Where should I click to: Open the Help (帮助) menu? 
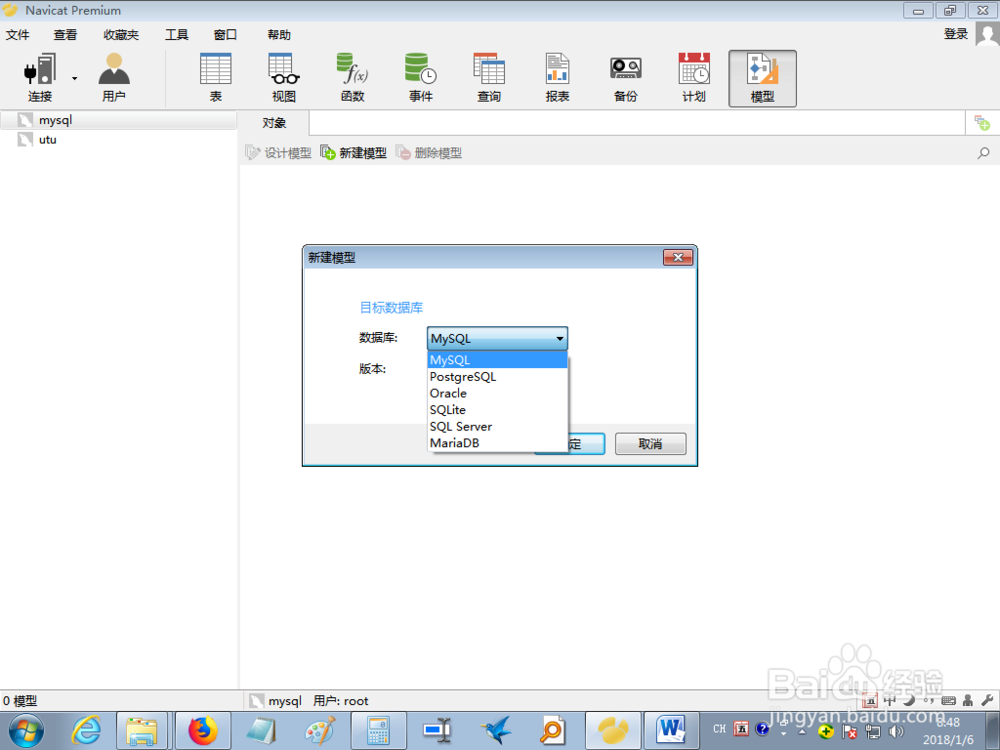point(279,34)
